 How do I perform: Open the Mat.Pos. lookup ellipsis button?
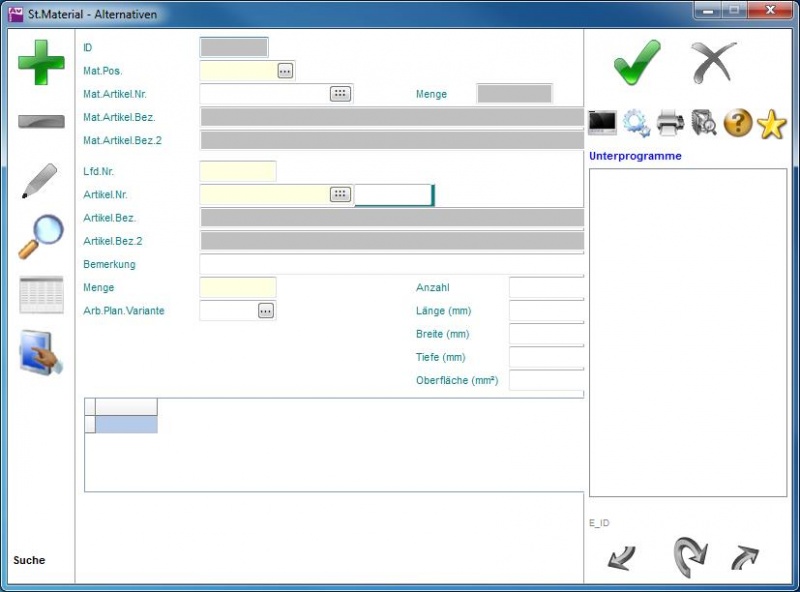pos(285,71)
